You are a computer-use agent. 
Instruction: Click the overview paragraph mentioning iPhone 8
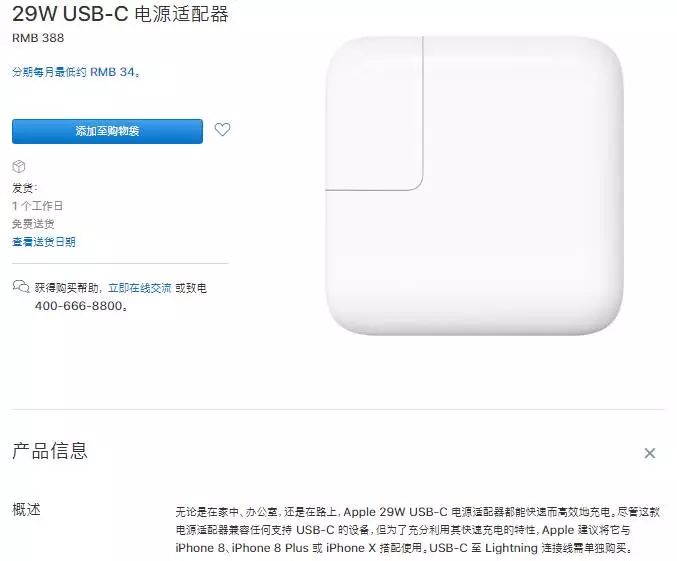[418, 530]
